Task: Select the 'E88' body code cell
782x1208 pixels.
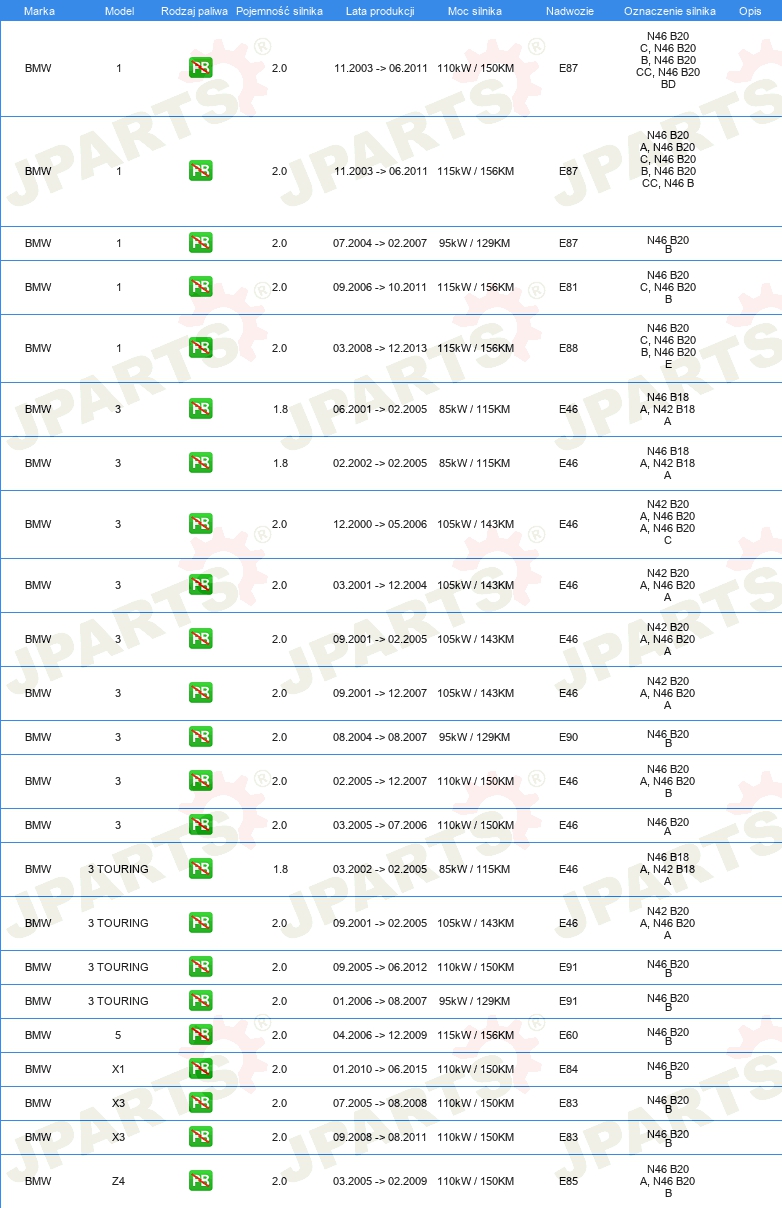Action: [568, 348]
